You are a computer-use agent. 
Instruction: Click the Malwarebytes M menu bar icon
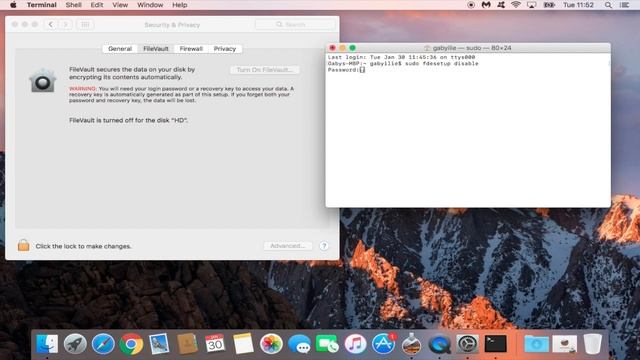click(486, 5)
